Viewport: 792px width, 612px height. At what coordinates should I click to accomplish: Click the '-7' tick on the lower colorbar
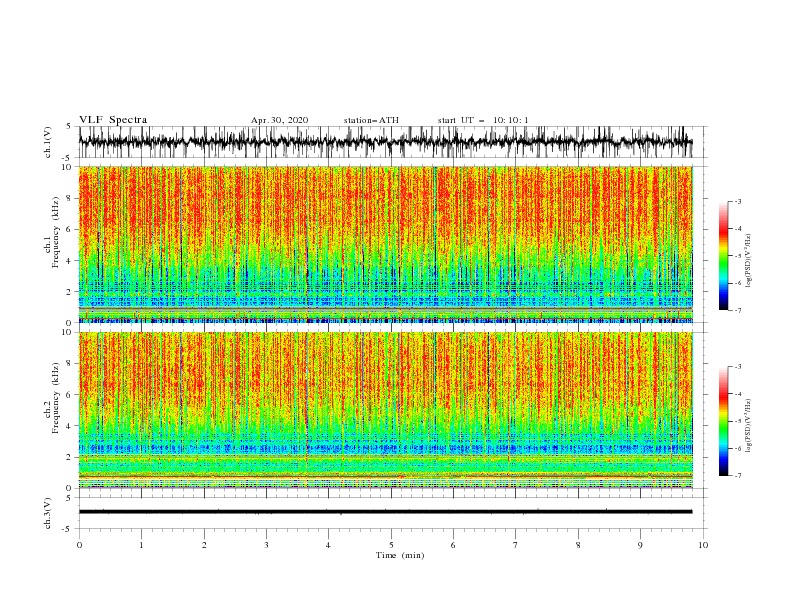737,476
